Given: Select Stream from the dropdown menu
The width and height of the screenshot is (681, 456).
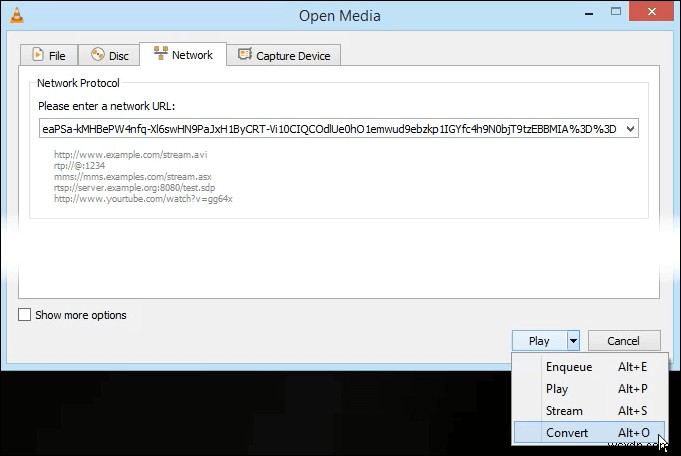Looking at the screenshot, I should click(589, 410).
